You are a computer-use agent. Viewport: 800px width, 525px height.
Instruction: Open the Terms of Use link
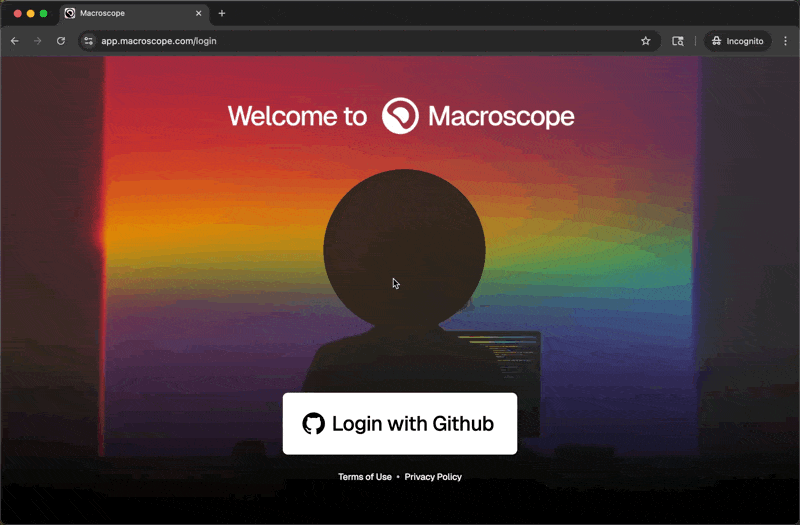[x=365, y=477]
